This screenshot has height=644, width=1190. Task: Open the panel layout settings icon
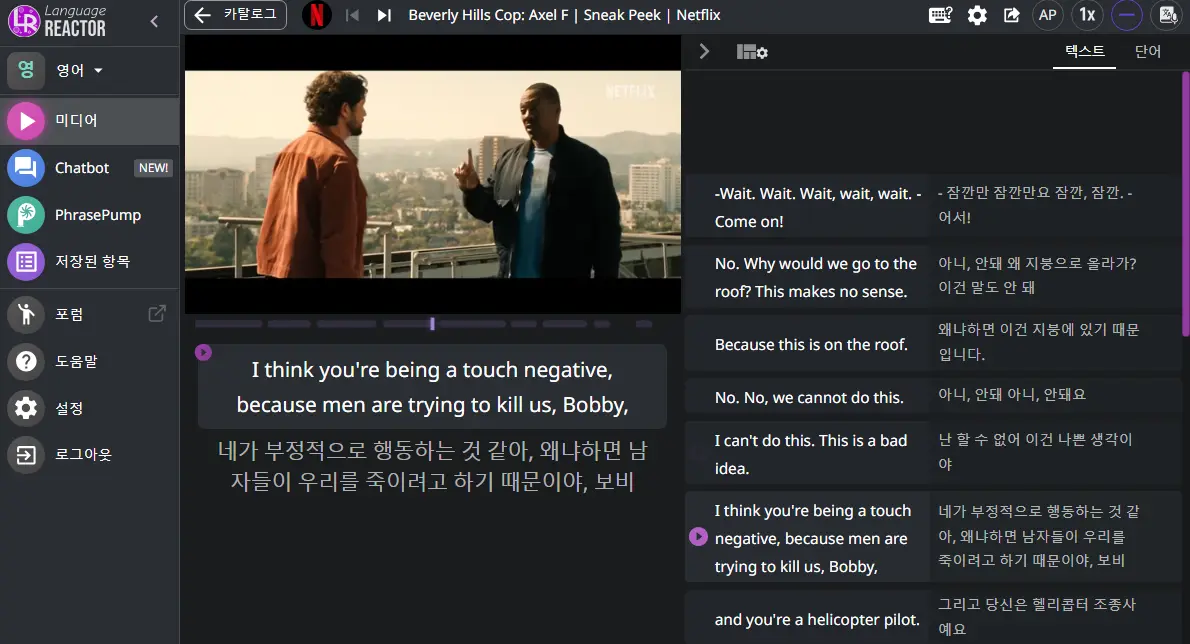(752, 52)
